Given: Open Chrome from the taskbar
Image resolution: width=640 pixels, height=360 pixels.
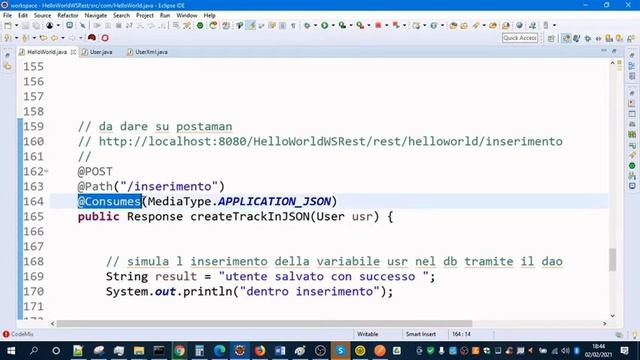Looking at the screenshot, I should [x=180, y=351].
